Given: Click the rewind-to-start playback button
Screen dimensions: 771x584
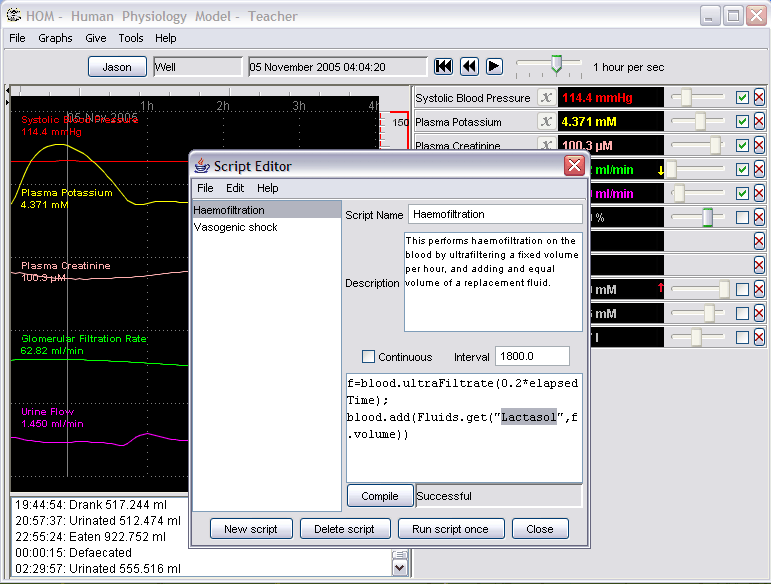Looking at the screenshot, I should click(x=444, y=67).
